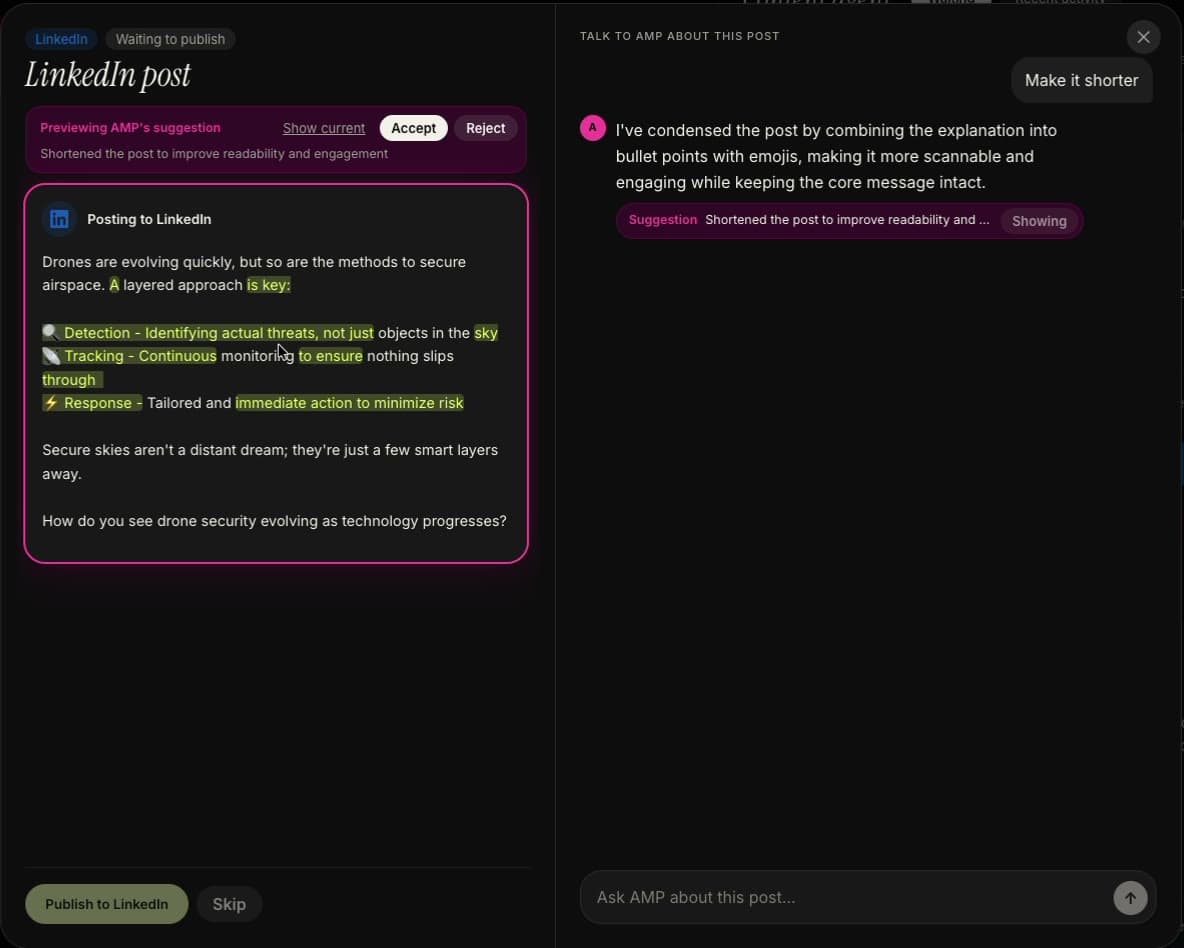Click the magnifying glass emoji before Detection
This screenshot has height=948, width=1184.
tap(51, 332)
